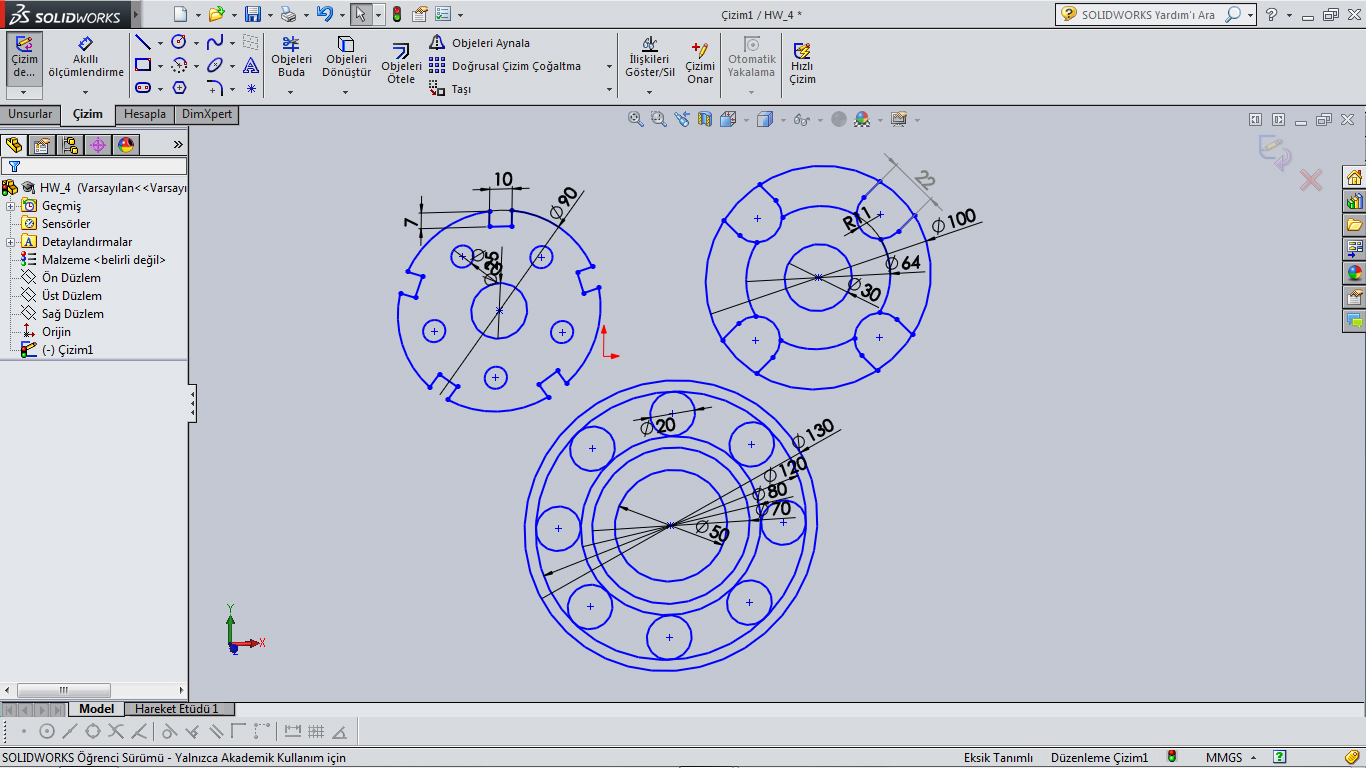The width and height of the screenshot is (1366, 768).
Task: Select (-) Çizim1 in feature tree
Action: point(58,350)
